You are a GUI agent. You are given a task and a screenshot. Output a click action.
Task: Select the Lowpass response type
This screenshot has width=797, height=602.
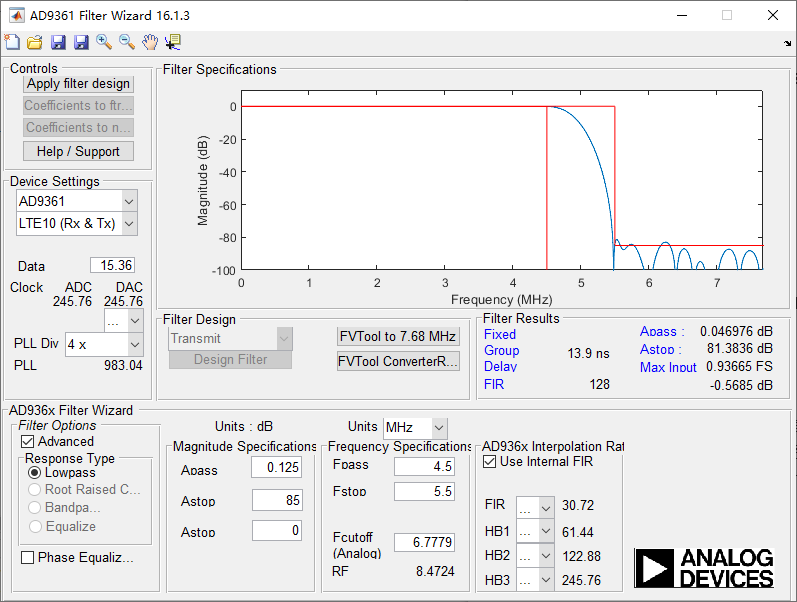[34, 473]
